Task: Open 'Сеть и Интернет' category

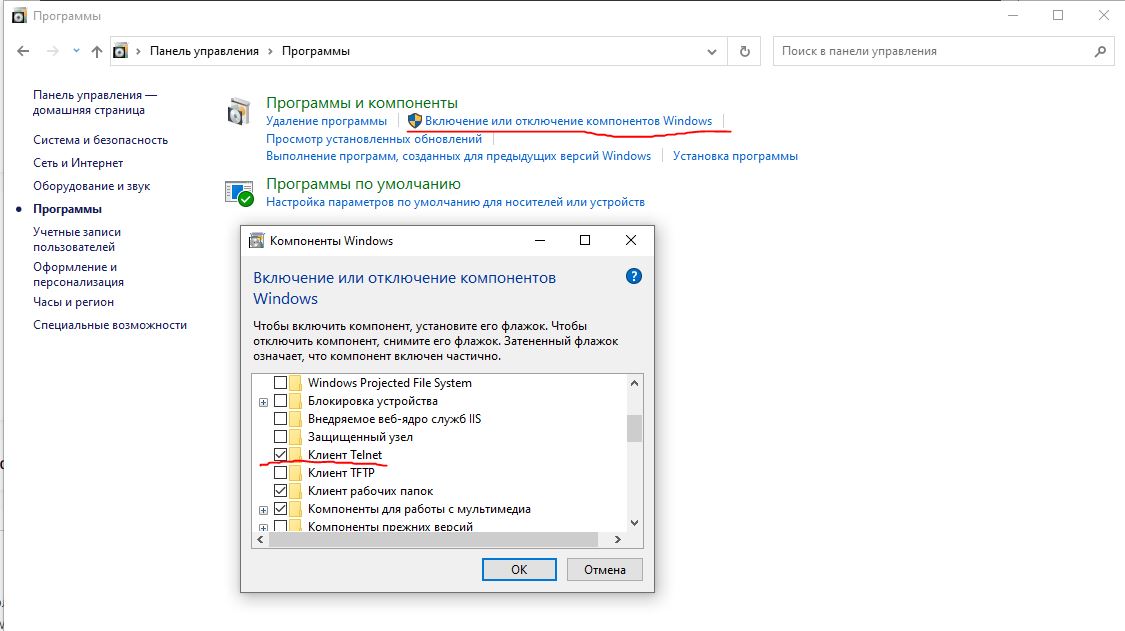Action: click(78, 163)
